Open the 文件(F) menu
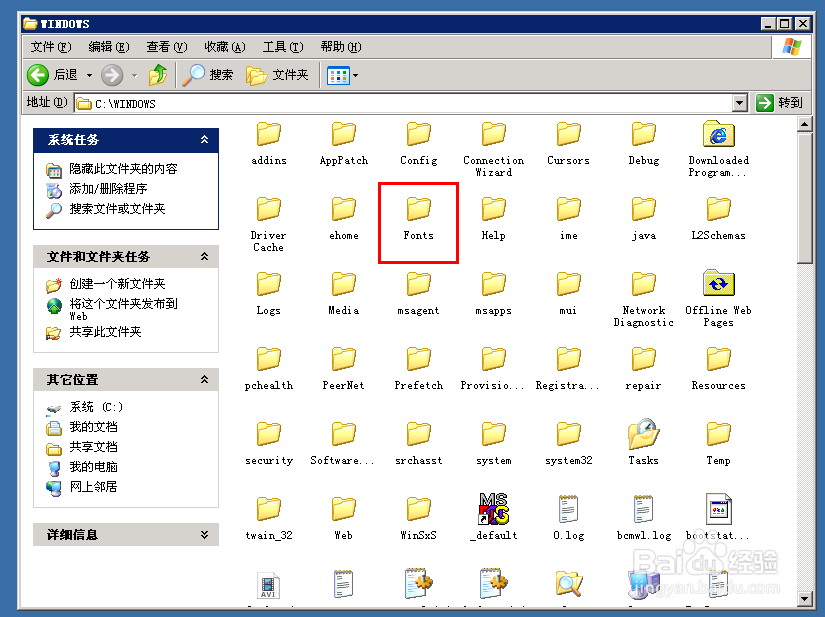The width and height of the screenshot is (825, 617). click(51, 47)
